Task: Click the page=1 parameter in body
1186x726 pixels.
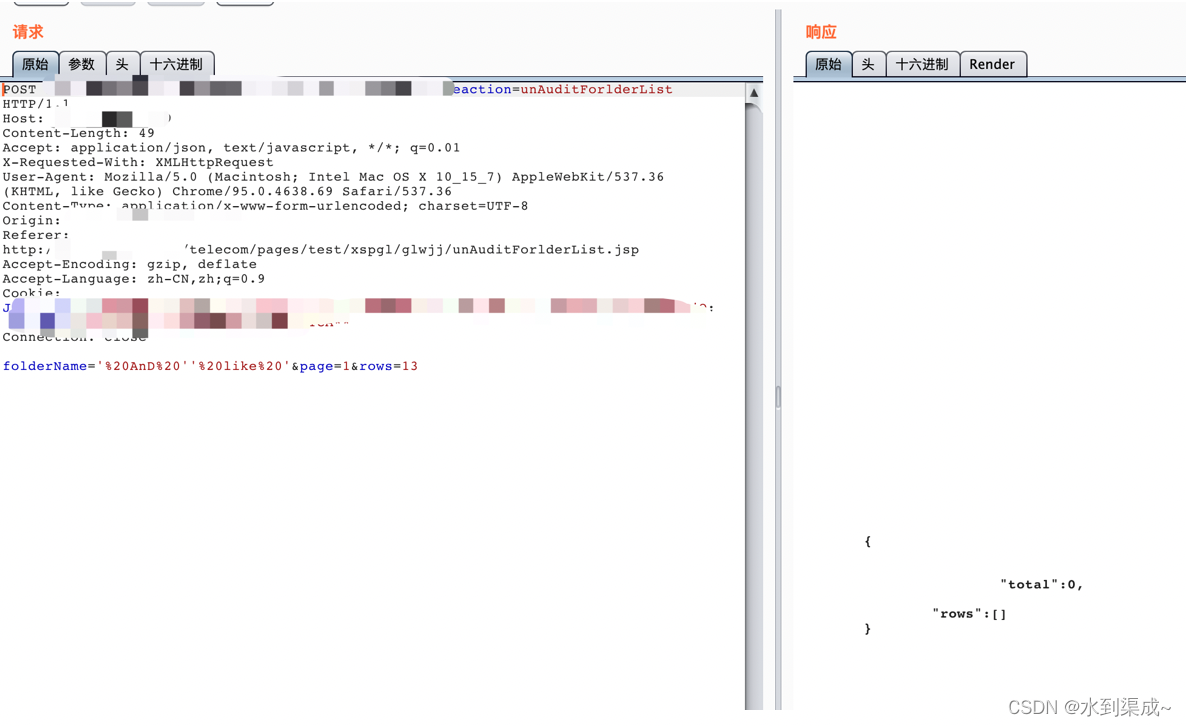Action: [324, 366]
